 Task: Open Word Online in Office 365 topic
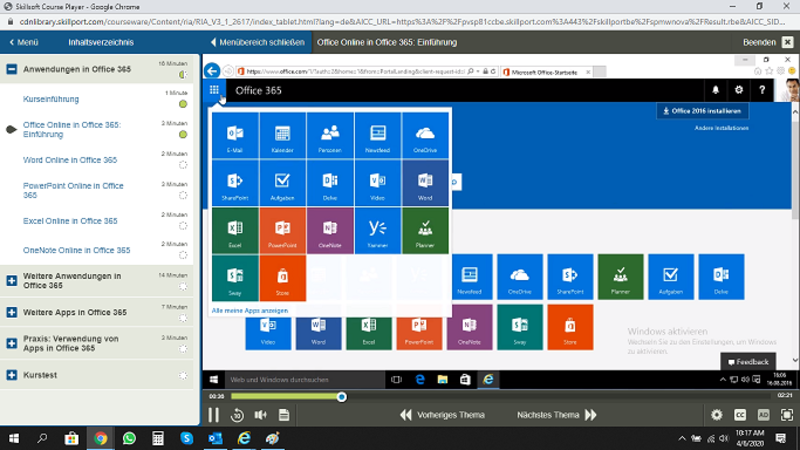coord(70,160)
